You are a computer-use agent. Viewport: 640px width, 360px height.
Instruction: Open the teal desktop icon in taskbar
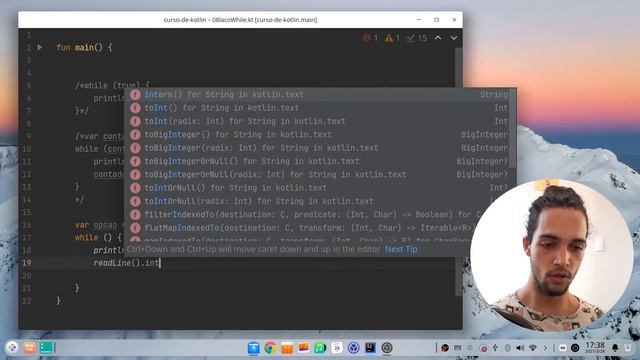[46, 348]
